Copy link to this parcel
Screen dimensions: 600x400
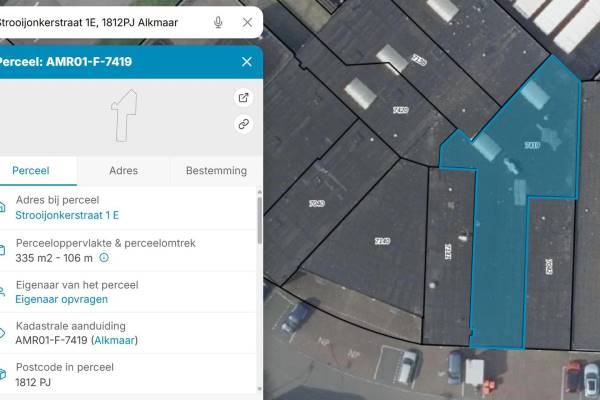click(243, 124)
